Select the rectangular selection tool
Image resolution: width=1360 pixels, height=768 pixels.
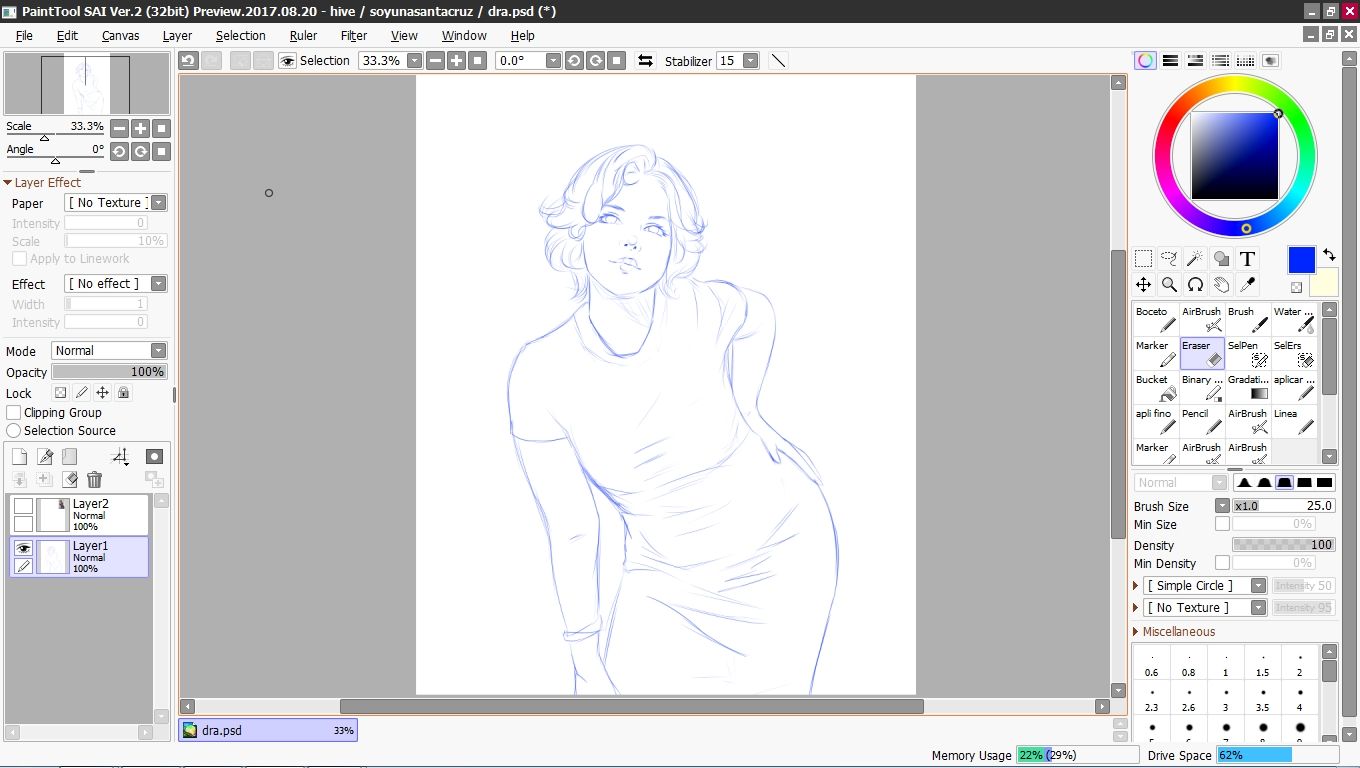click(1144, 259)
